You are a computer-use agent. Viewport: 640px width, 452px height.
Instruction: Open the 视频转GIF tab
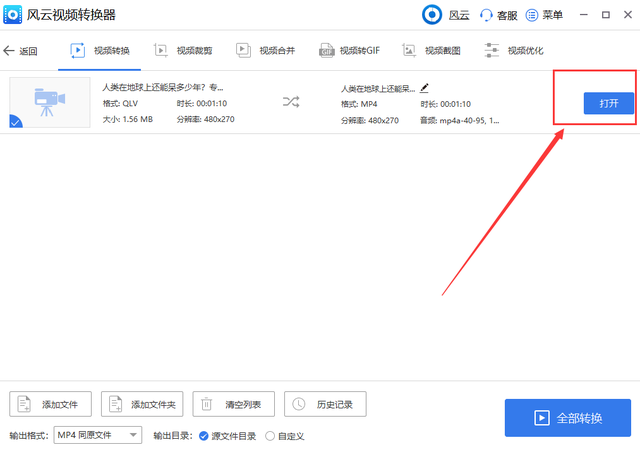coord(349,51)
